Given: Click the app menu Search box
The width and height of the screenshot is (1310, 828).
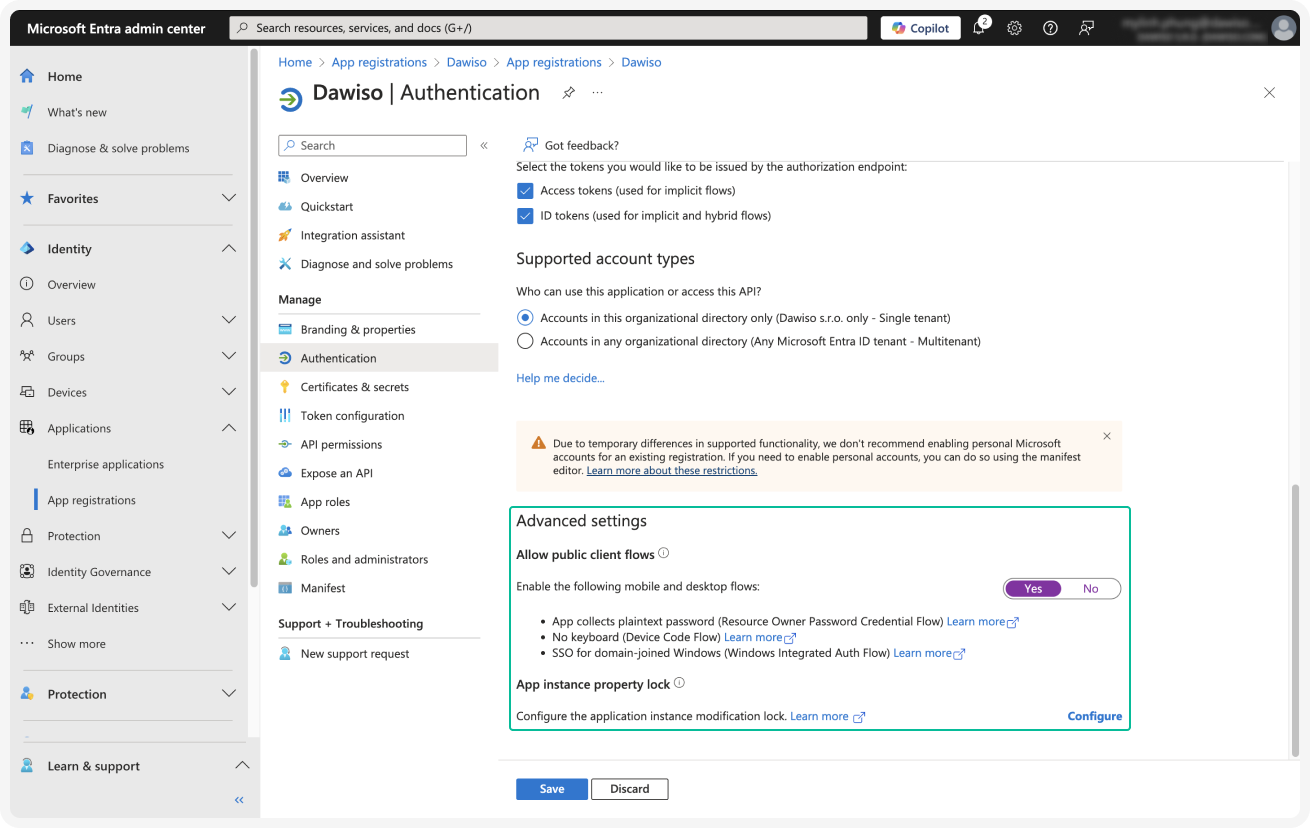Looking at the screenshot, I should point(372,145).
